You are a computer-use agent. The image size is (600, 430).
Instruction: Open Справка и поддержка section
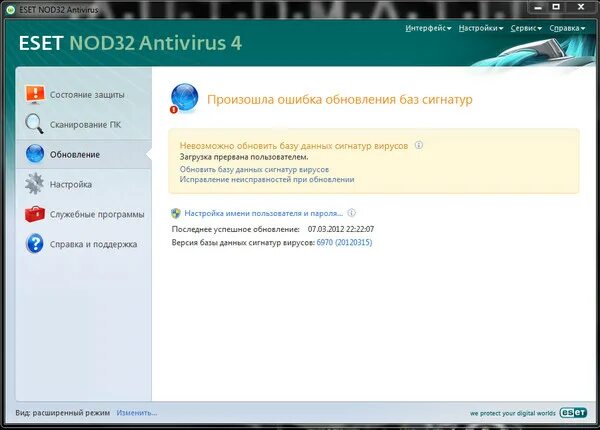tap(84, 244)
